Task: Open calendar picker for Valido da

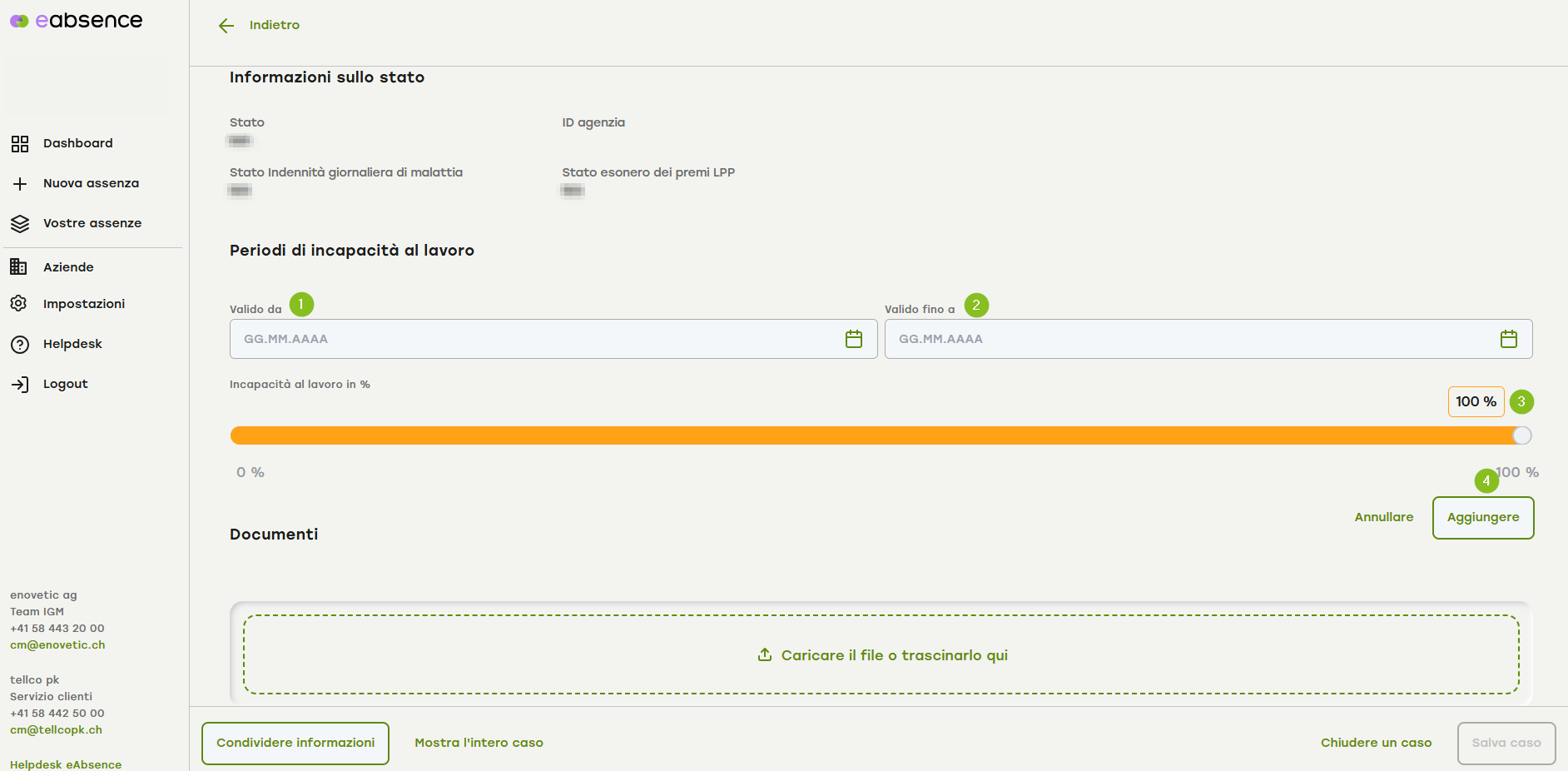Action: tap(853, 339)
